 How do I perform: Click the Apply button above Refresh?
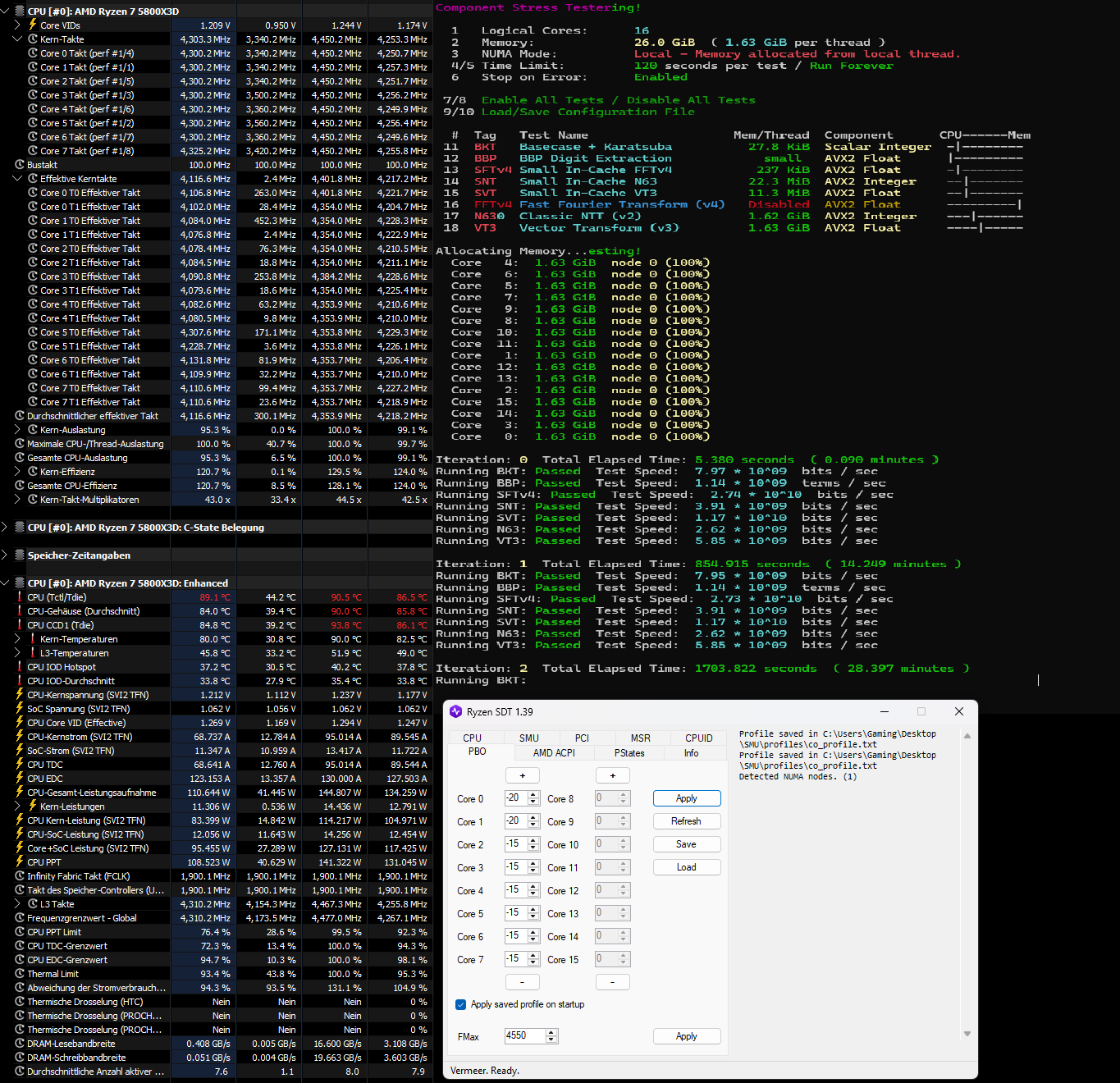(687, 798)
